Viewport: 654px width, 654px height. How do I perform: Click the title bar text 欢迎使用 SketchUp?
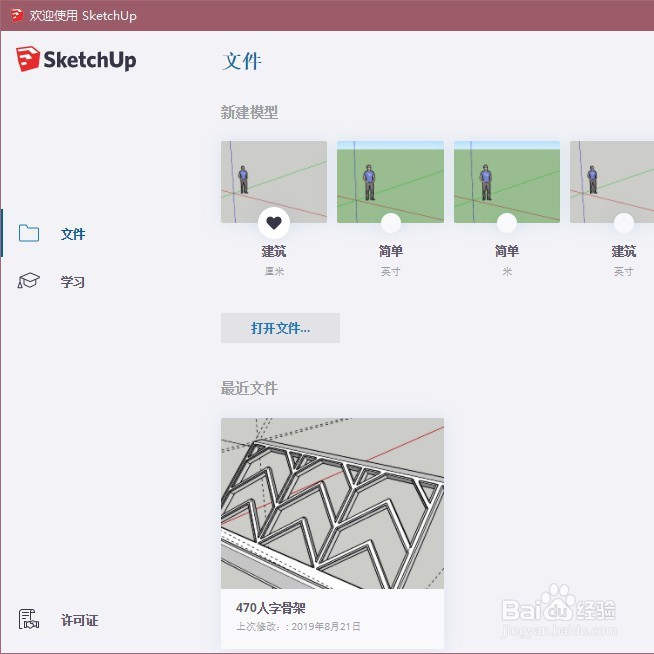coord(83,15)
